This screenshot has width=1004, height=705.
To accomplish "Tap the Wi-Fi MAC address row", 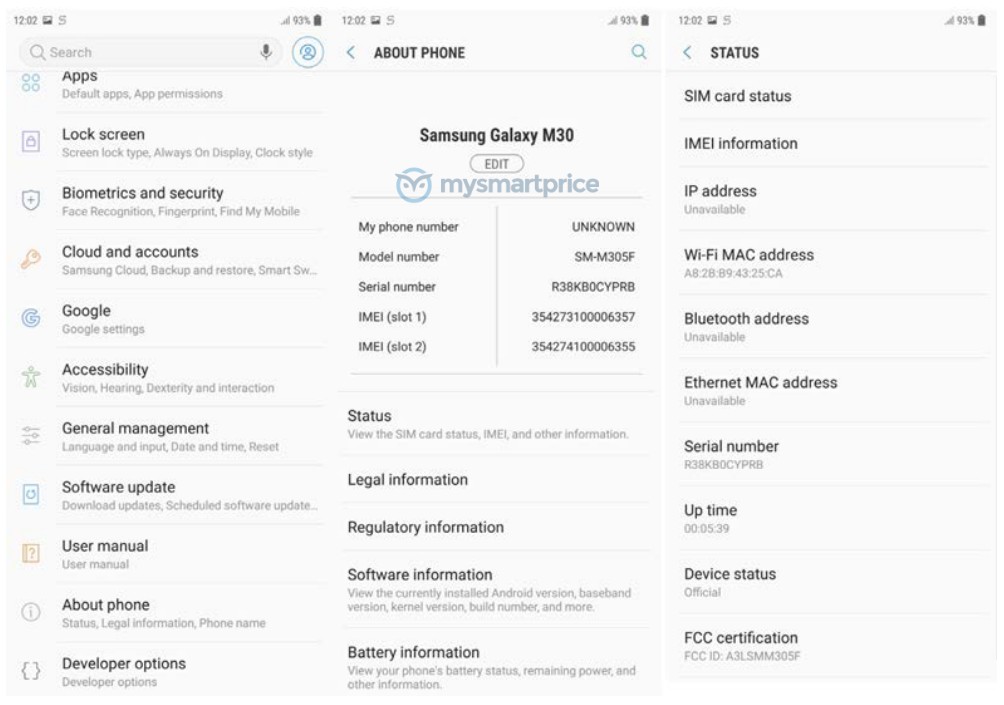I will coord(832,263).
